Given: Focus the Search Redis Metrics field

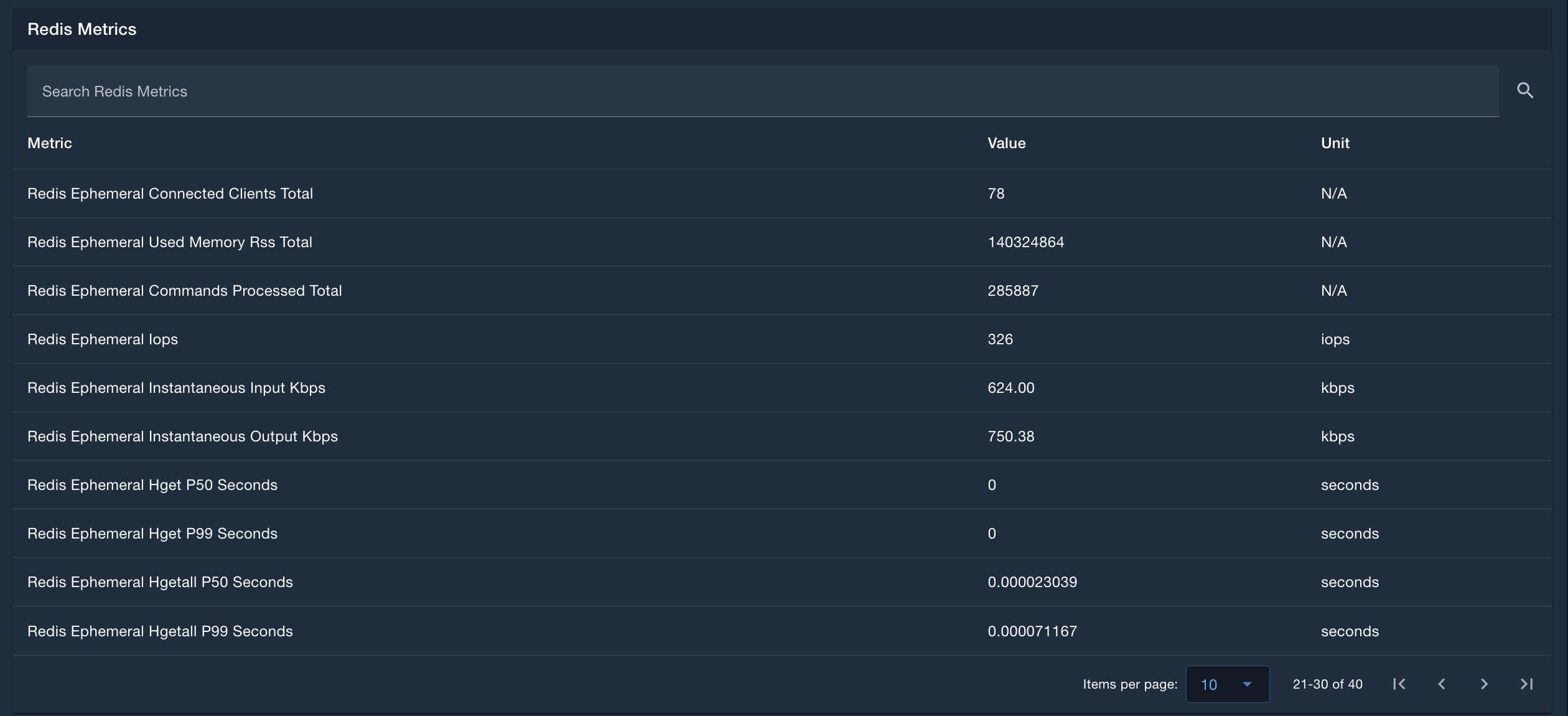Looking at the screenshot, I should pos(763,91).
